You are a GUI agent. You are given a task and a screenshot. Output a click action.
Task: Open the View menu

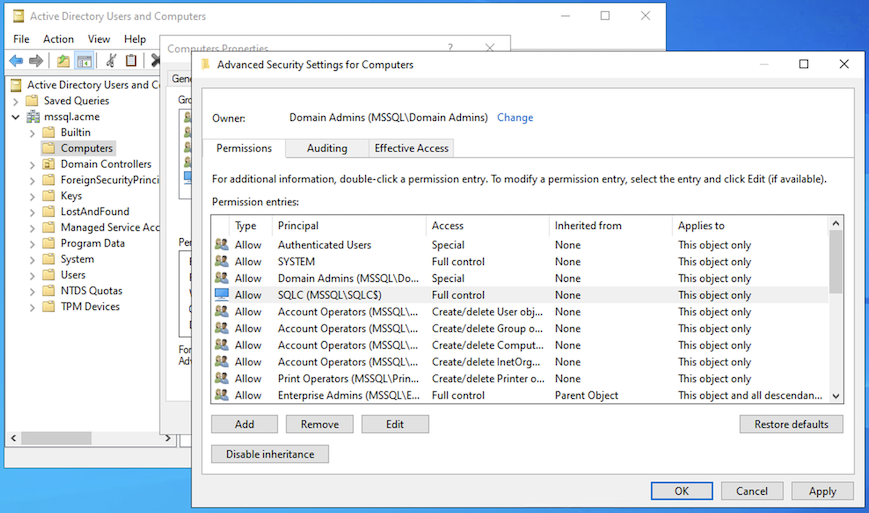click(x=99, y=39)
